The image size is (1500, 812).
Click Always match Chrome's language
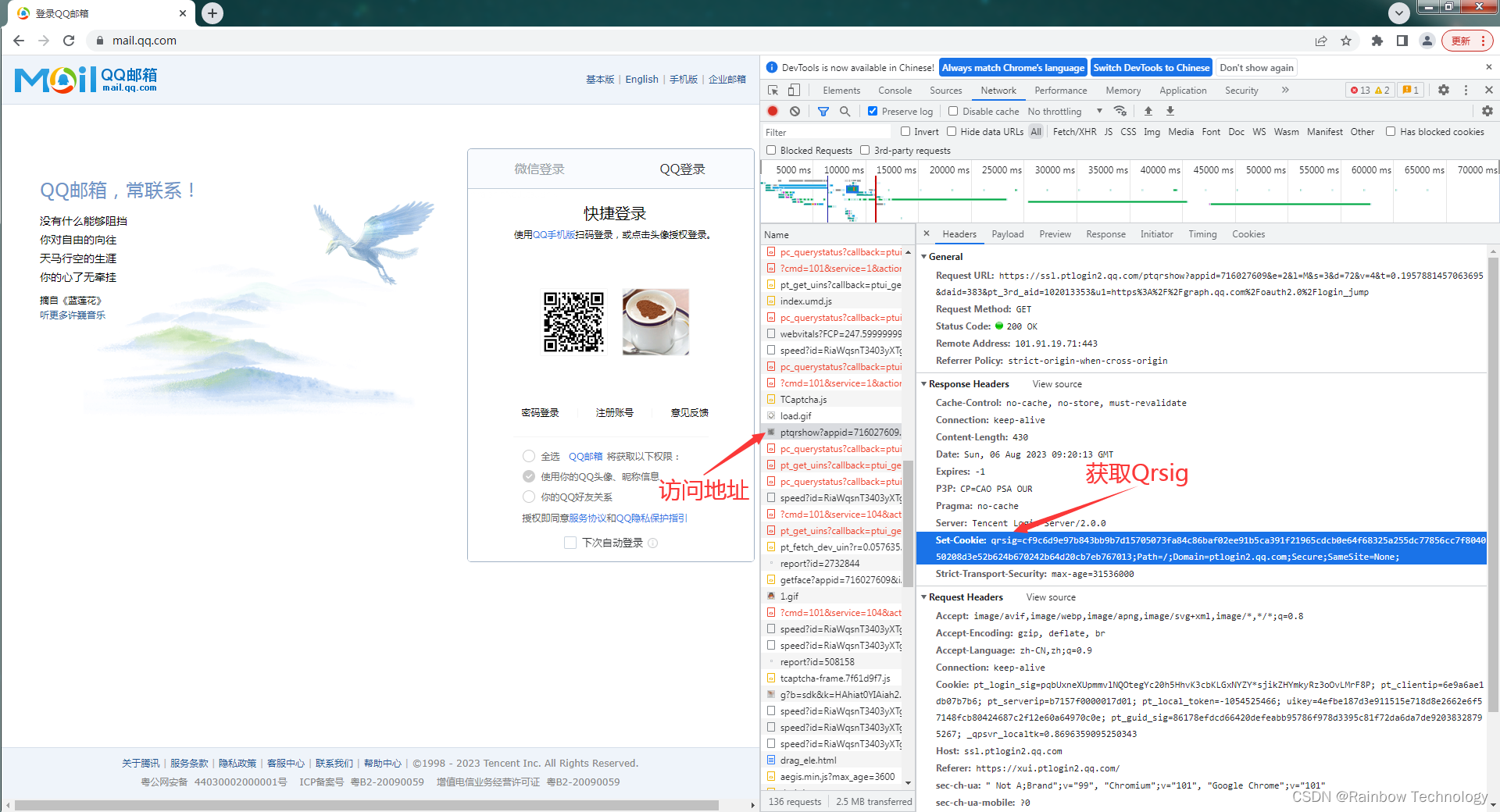pos(1012,67)
